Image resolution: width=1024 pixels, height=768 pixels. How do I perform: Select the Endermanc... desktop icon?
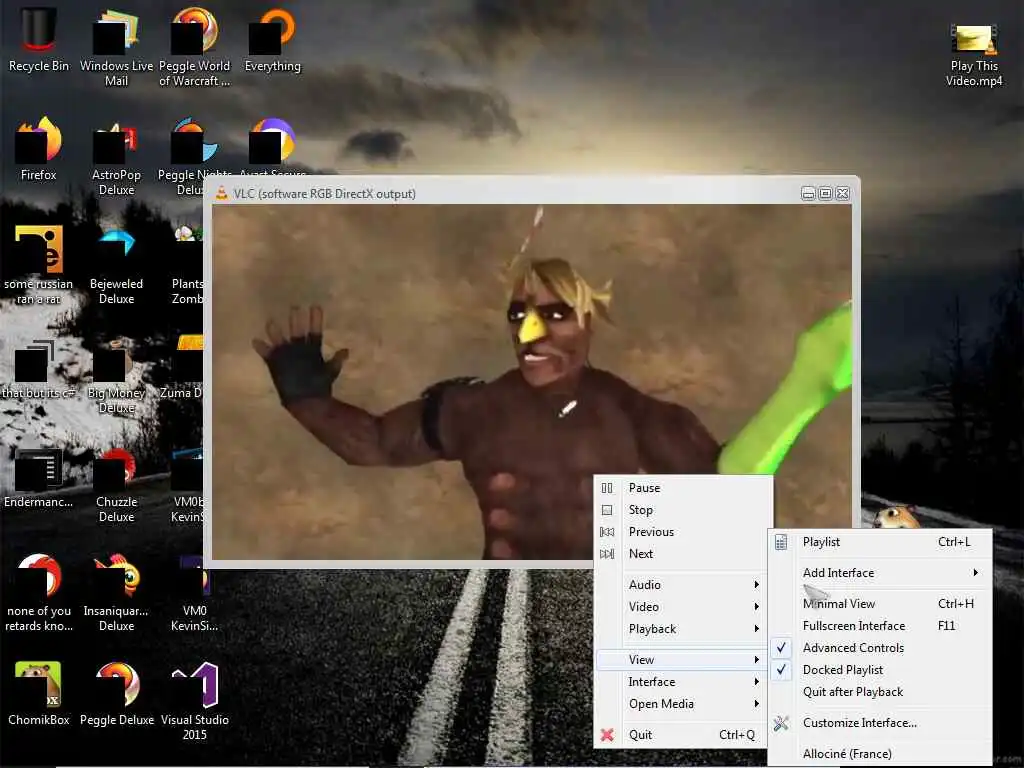click(39, 477)
